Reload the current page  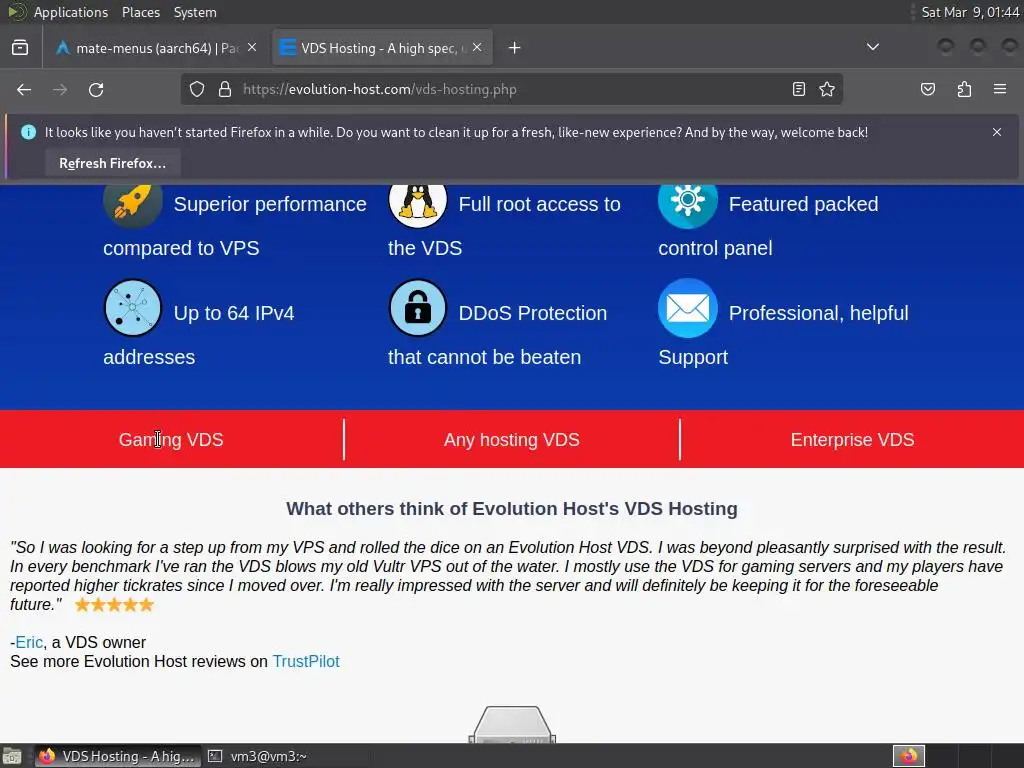pos(96,89)
